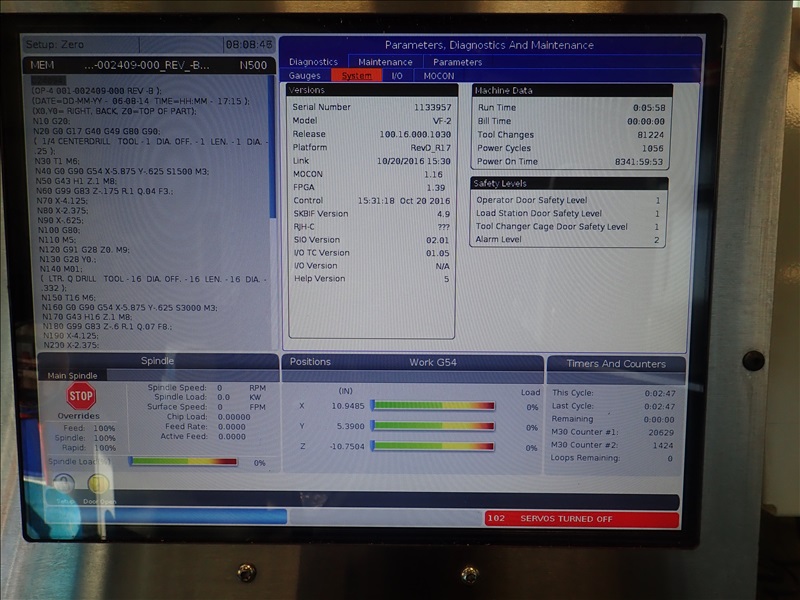Switch to the I/O sub-tab

(x=397, y=76)
